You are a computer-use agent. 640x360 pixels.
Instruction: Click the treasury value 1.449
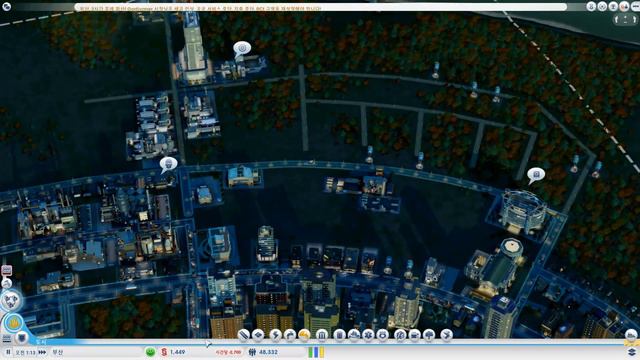178,352
